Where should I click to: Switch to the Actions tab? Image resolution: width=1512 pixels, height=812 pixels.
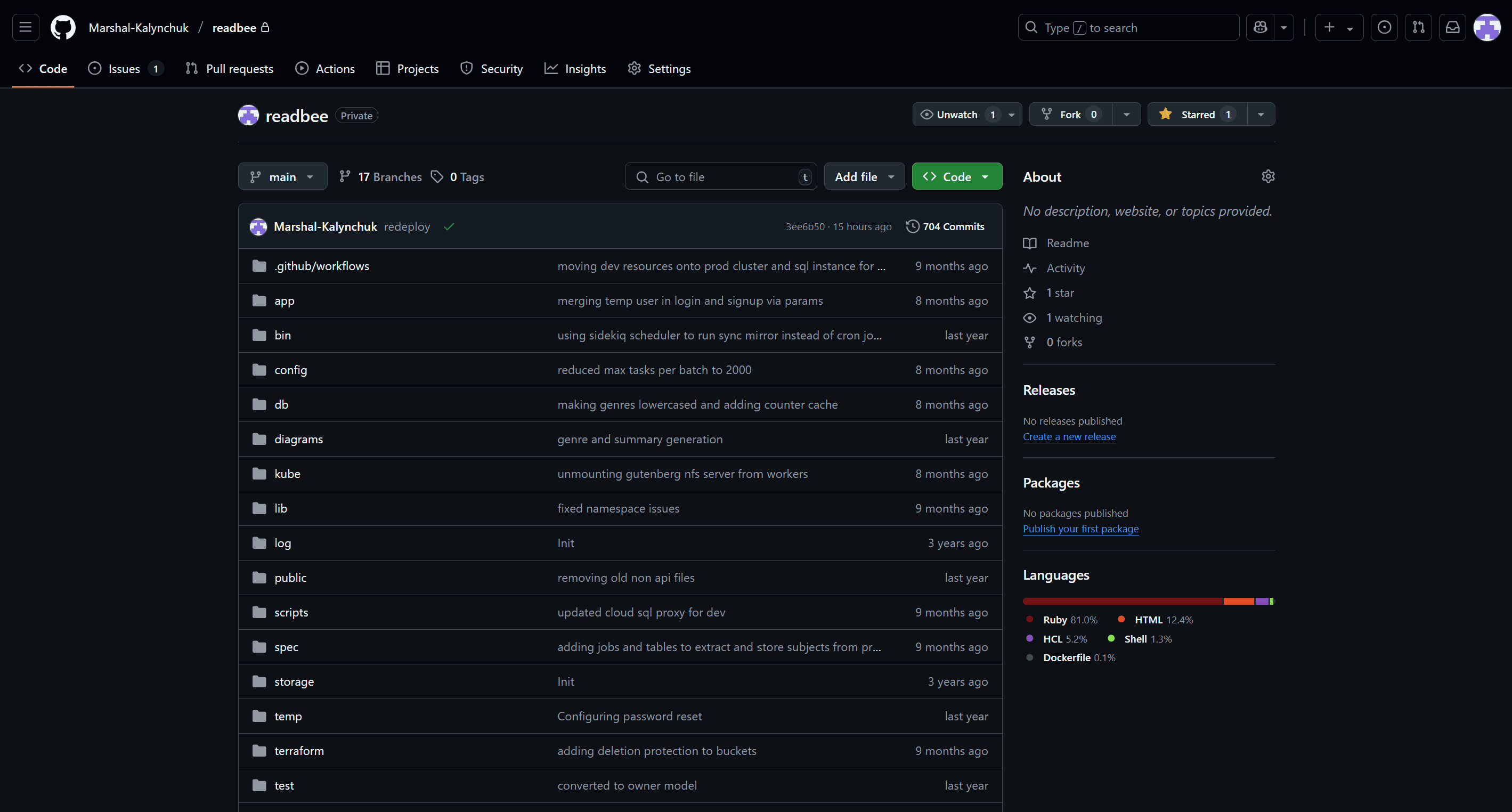325,68
